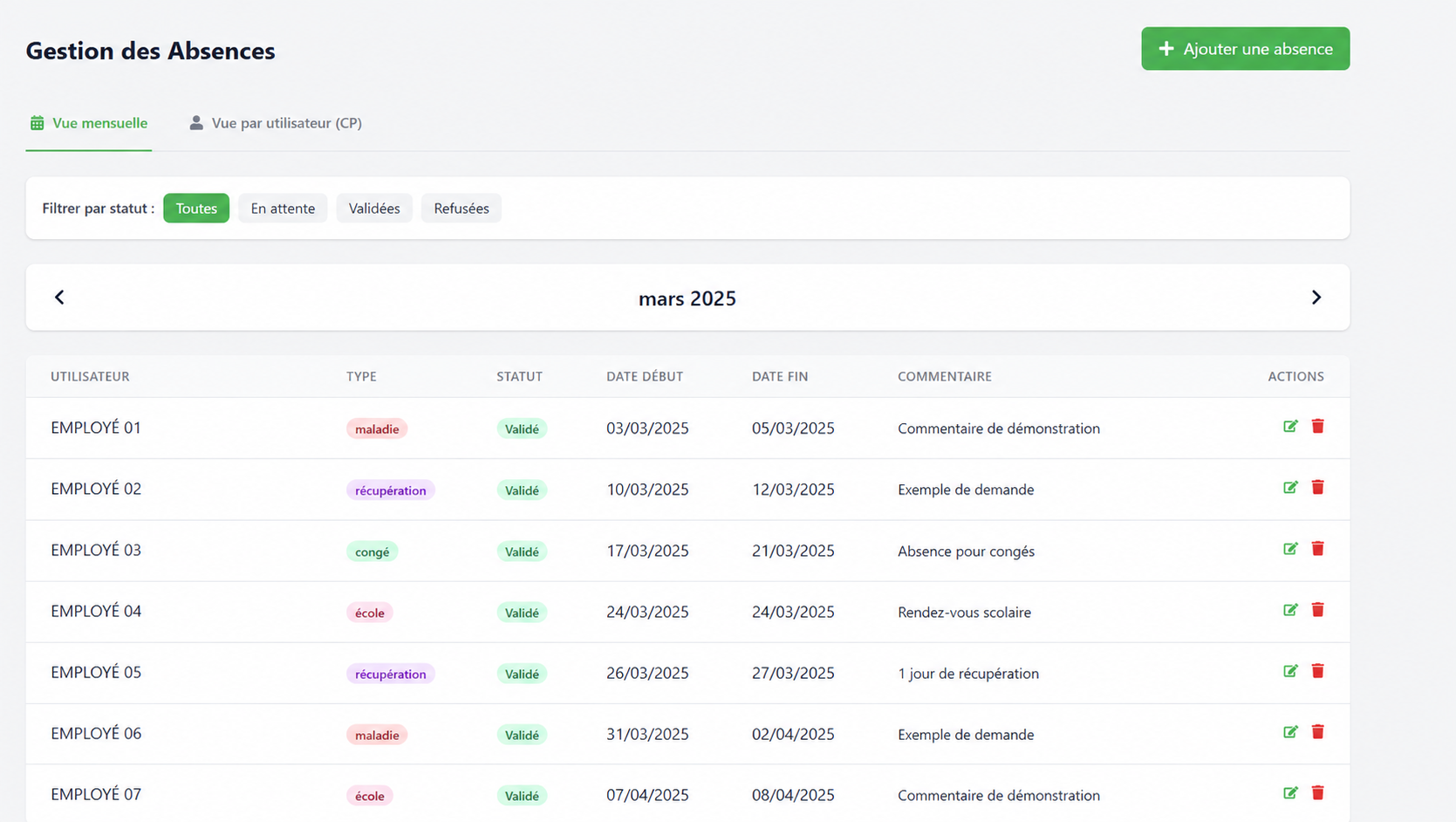
Task: Edit EMPLOYÉ 01 absence entry
Action: click(x=1290, y=426)
